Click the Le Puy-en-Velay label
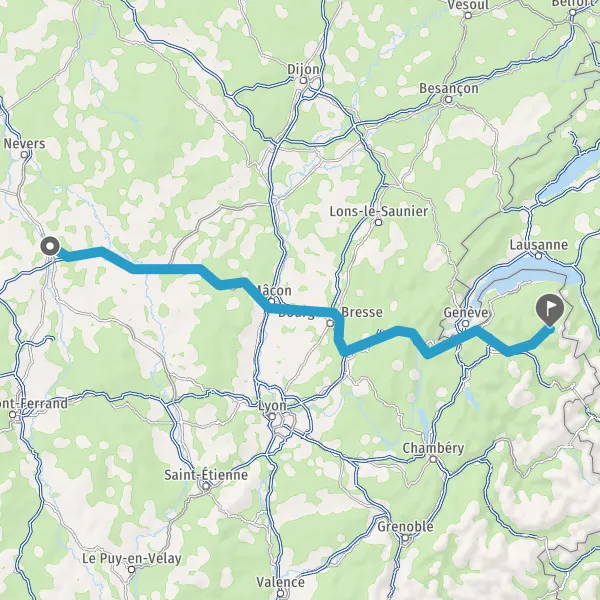Image resolution: width=600 pixels, height=600 pixels. pyautogui.click(x=132, y=558)
